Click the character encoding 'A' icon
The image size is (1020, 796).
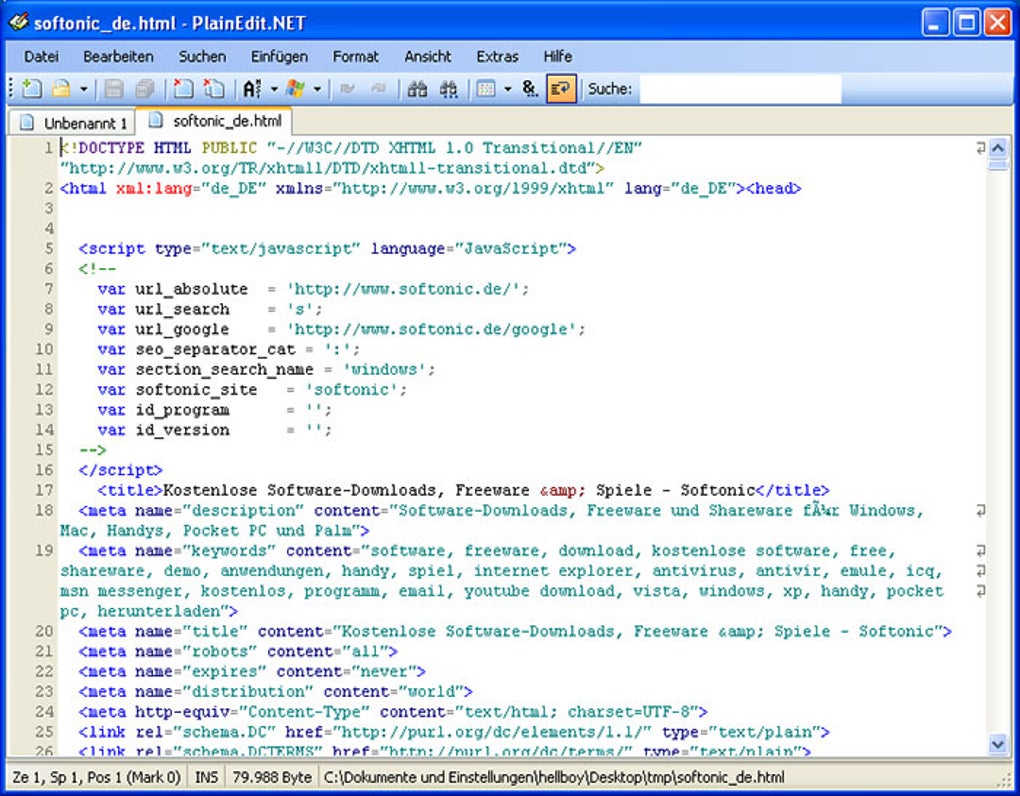[252, 88]
